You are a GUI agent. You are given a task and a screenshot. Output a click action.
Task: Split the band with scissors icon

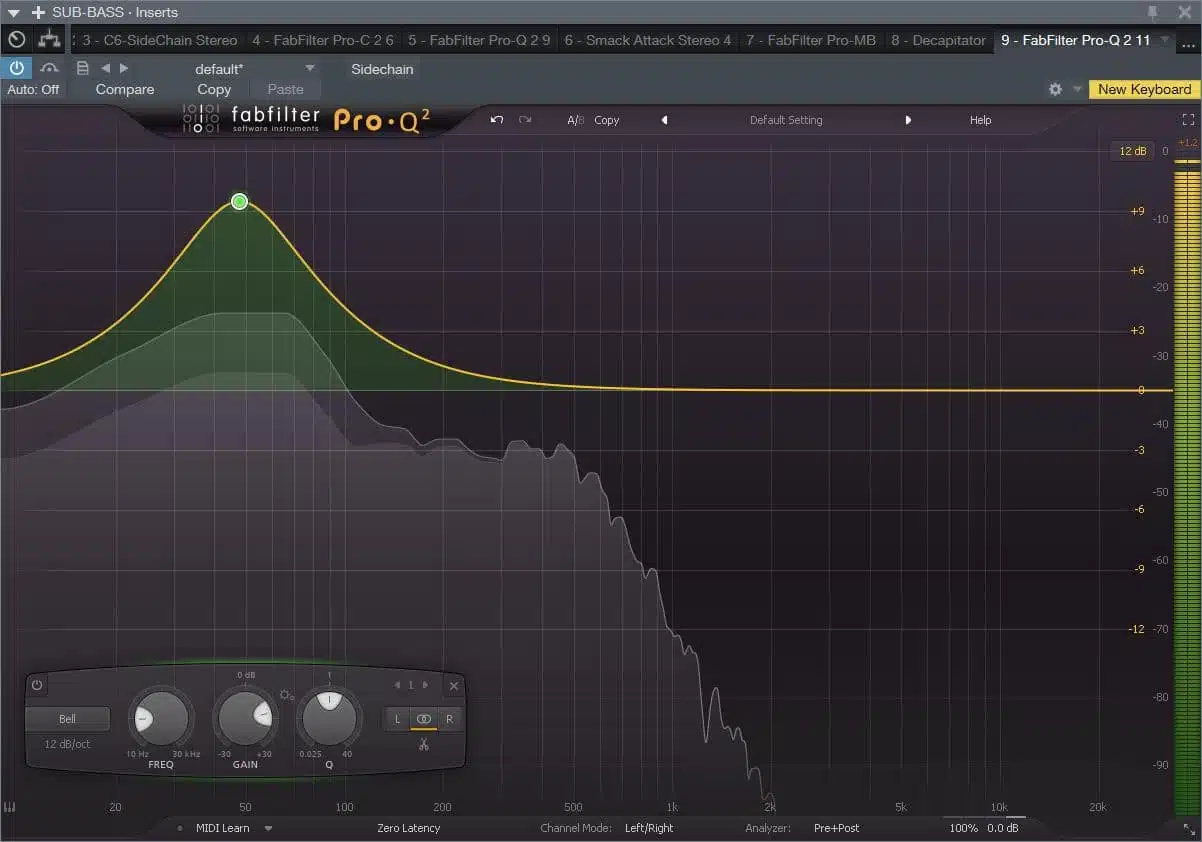(424, 744)
